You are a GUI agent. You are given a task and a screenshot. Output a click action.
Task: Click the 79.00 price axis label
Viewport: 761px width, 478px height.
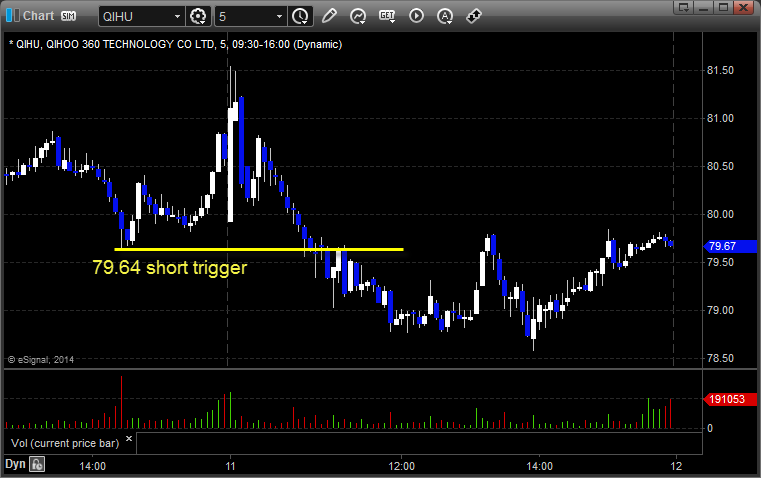pos(720,311)
